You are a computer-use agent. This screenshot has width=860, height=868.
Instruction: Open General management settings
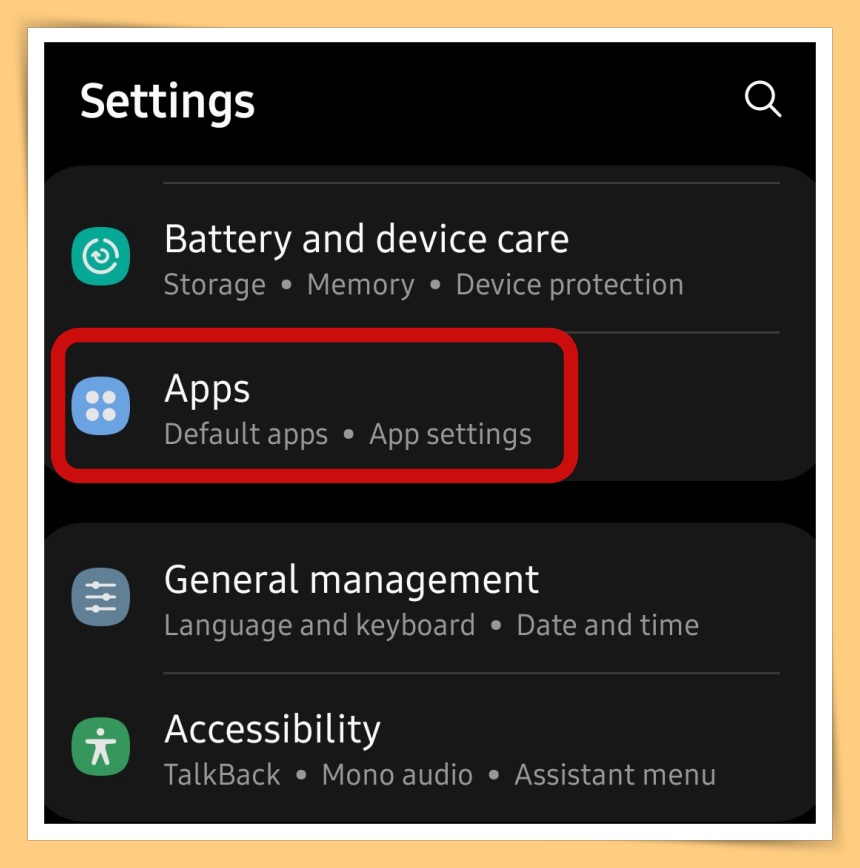[x=429, y=598]
